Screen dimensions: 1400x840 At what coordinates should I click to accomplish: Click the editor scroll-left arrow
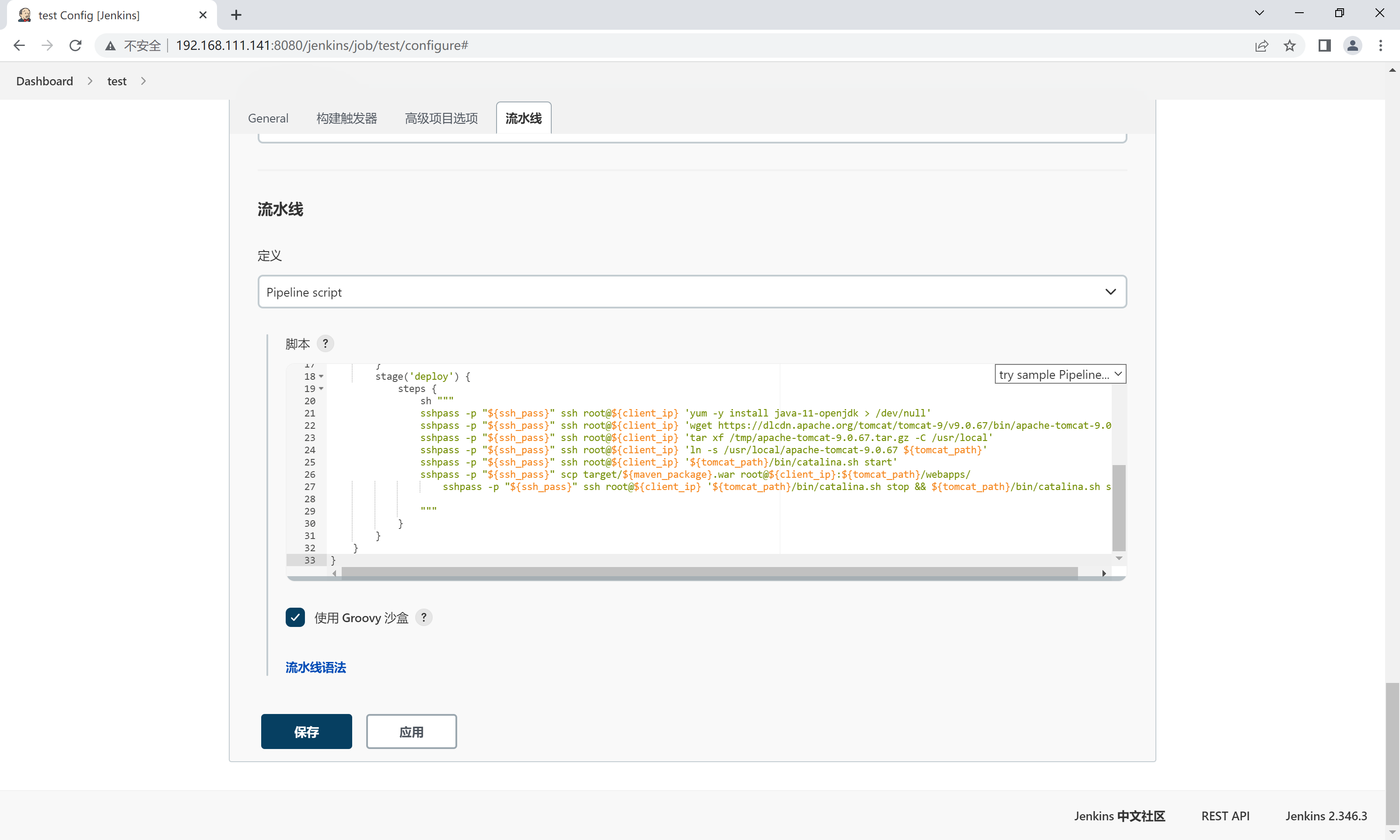click(x=334, y=573)
